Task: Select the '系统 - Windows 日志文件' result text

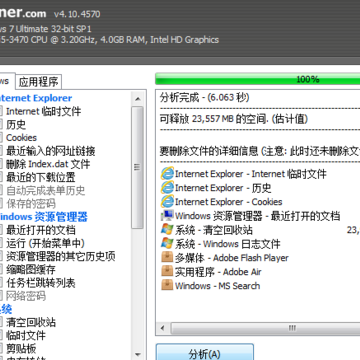Action: point(228,244)
